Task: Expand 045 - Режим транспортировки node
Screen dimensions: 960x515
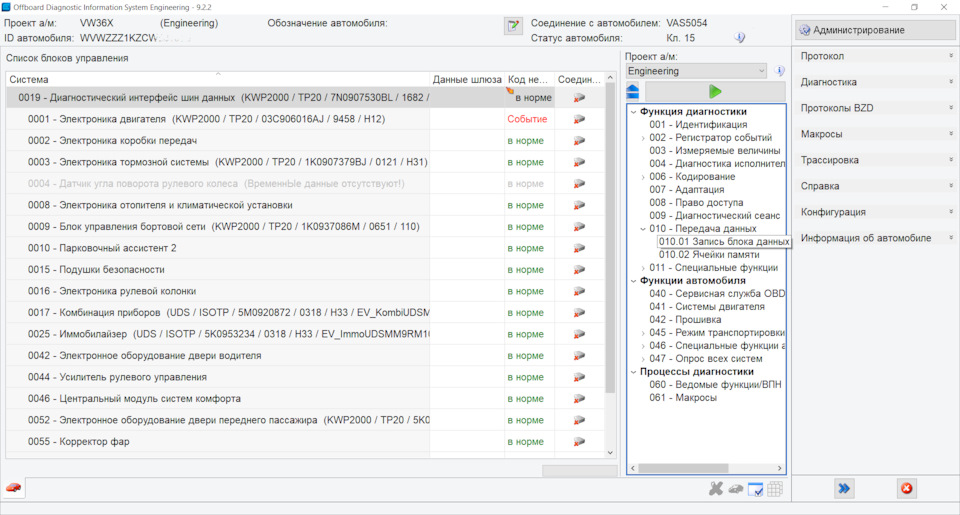Action: tap(643, 333)
